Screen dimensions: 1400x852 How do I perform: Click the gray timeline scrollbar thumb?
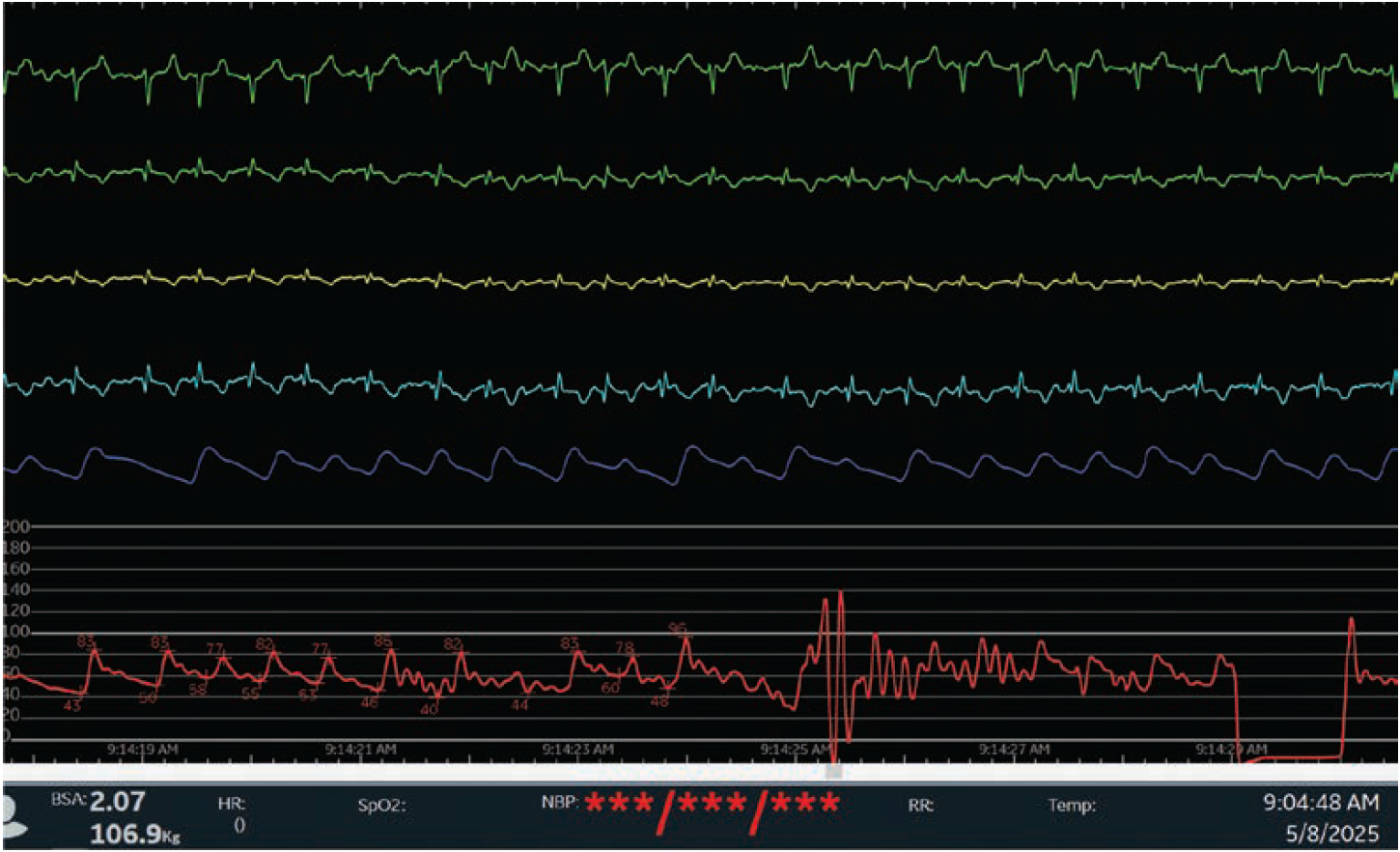tap(834, 771)
